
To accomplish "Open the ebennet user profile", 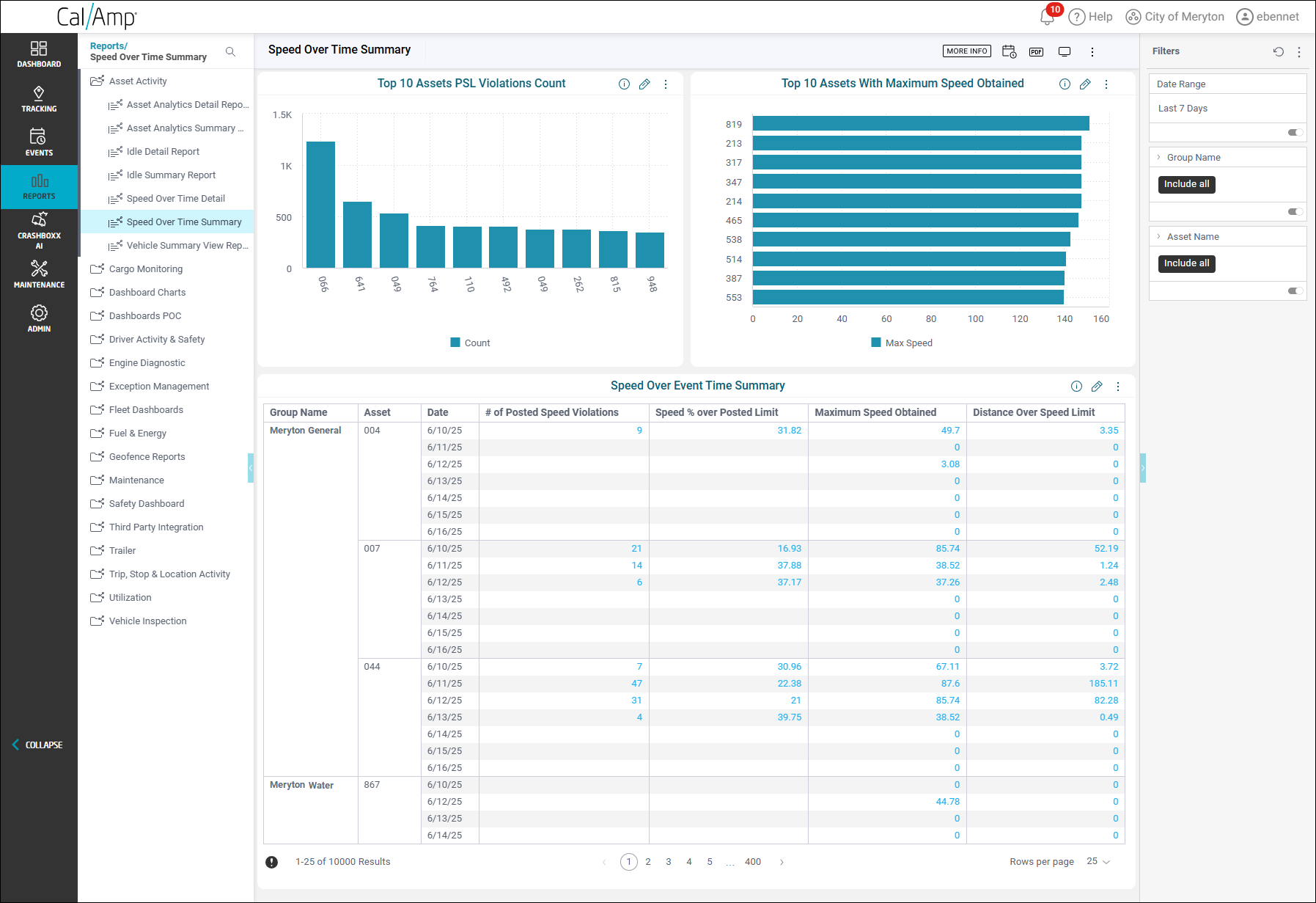I will 1268,17.
